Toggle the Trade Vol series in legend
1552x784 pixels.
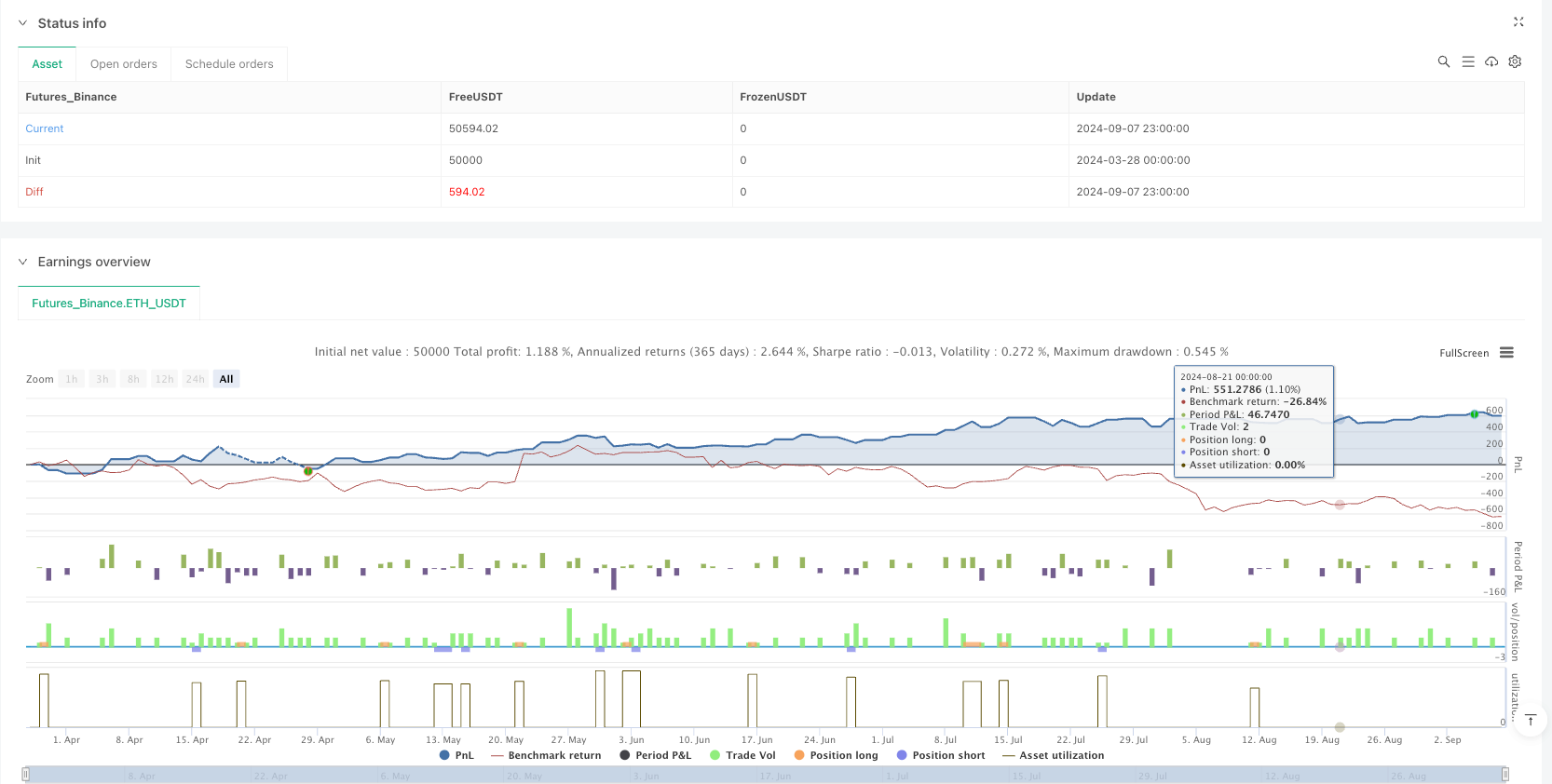pos(742,755)
